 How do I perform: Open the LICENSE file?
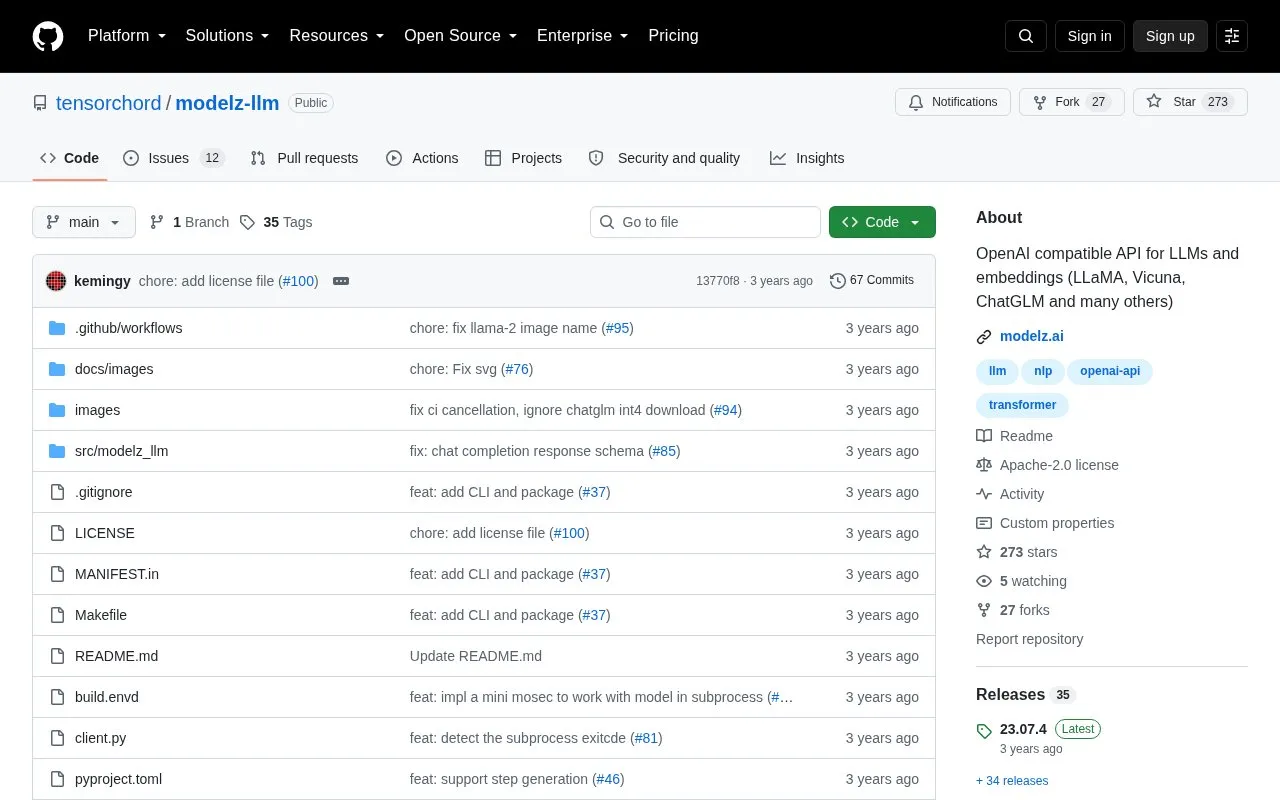[x=104, y=533]
